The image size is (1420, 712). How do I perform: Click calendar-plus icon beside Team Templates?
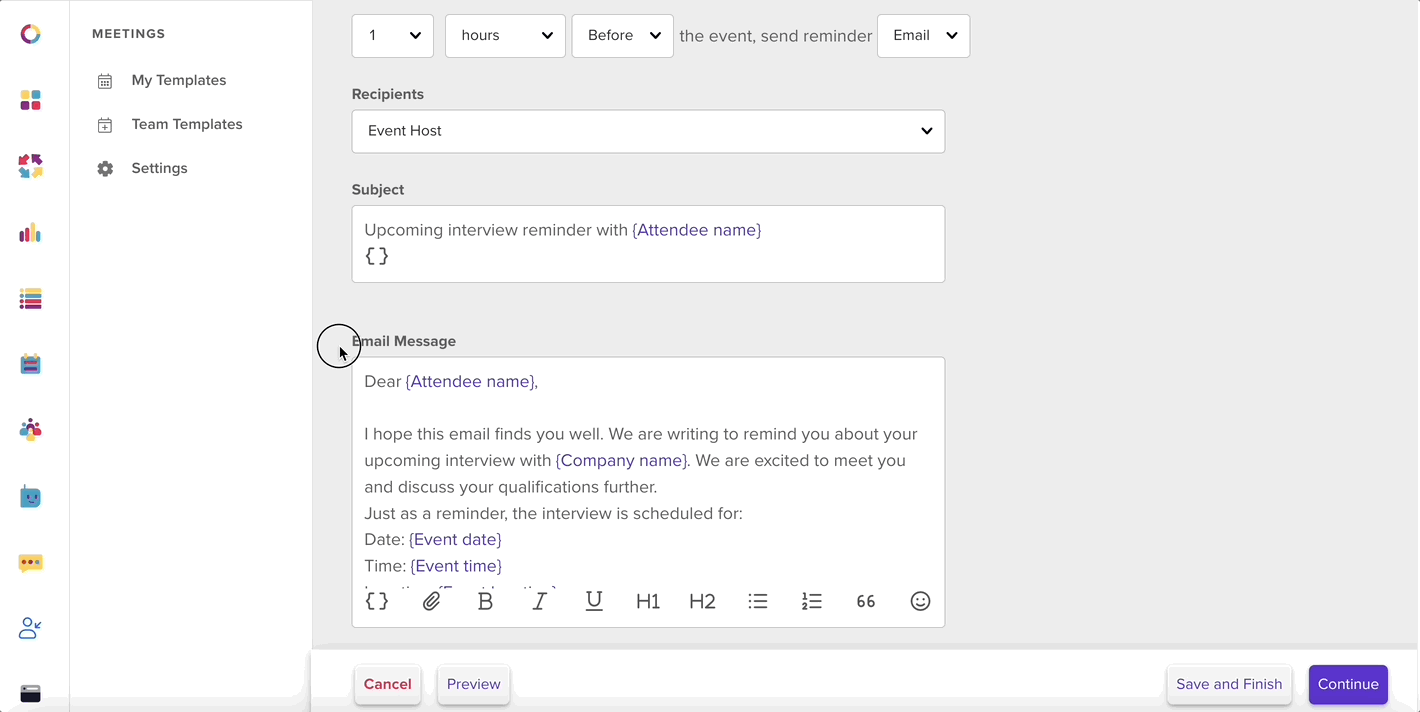(x=105, y=125)
